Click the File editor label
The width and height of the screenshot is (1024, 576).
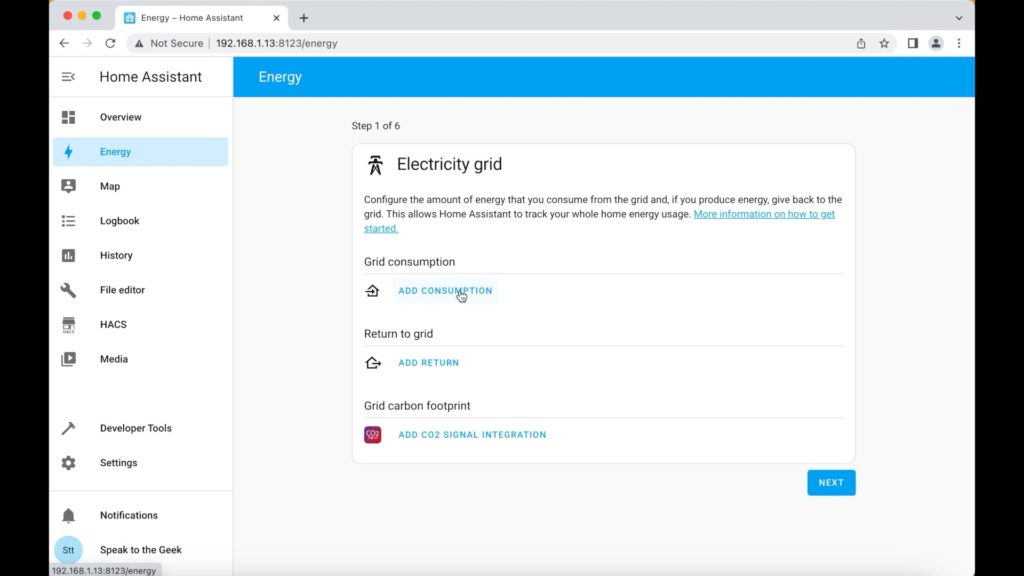coord(122,290)
